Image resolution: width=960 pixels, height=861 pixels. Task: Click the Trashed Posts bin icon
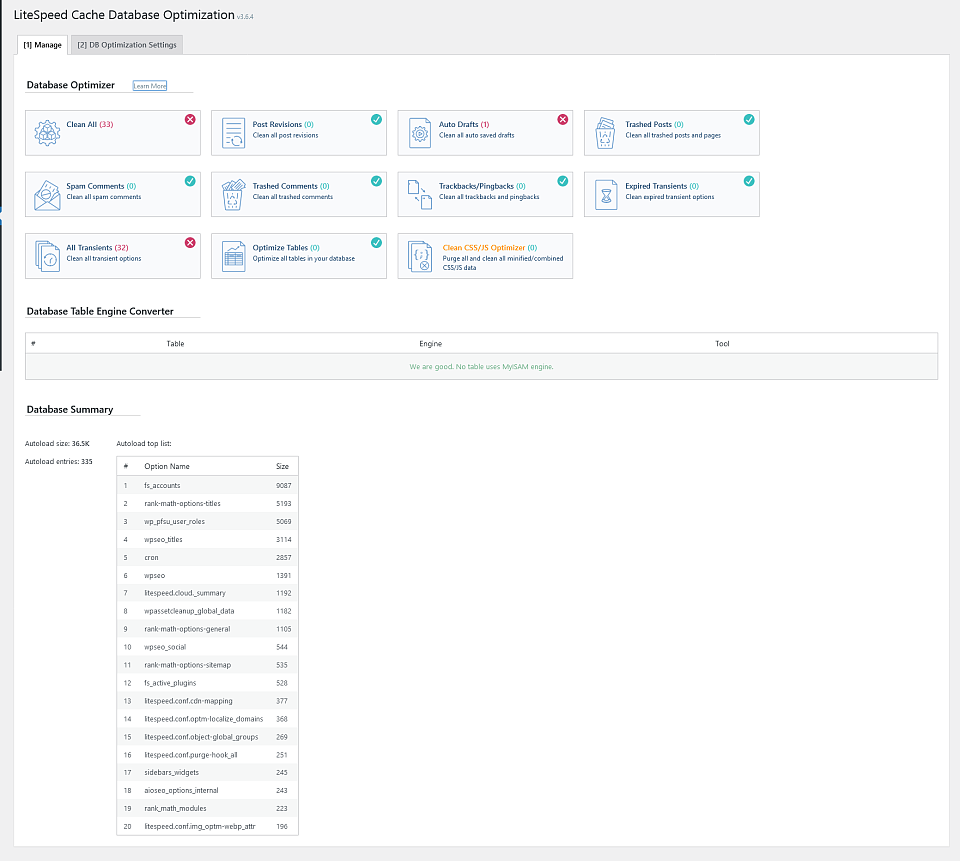click(605, 133)
